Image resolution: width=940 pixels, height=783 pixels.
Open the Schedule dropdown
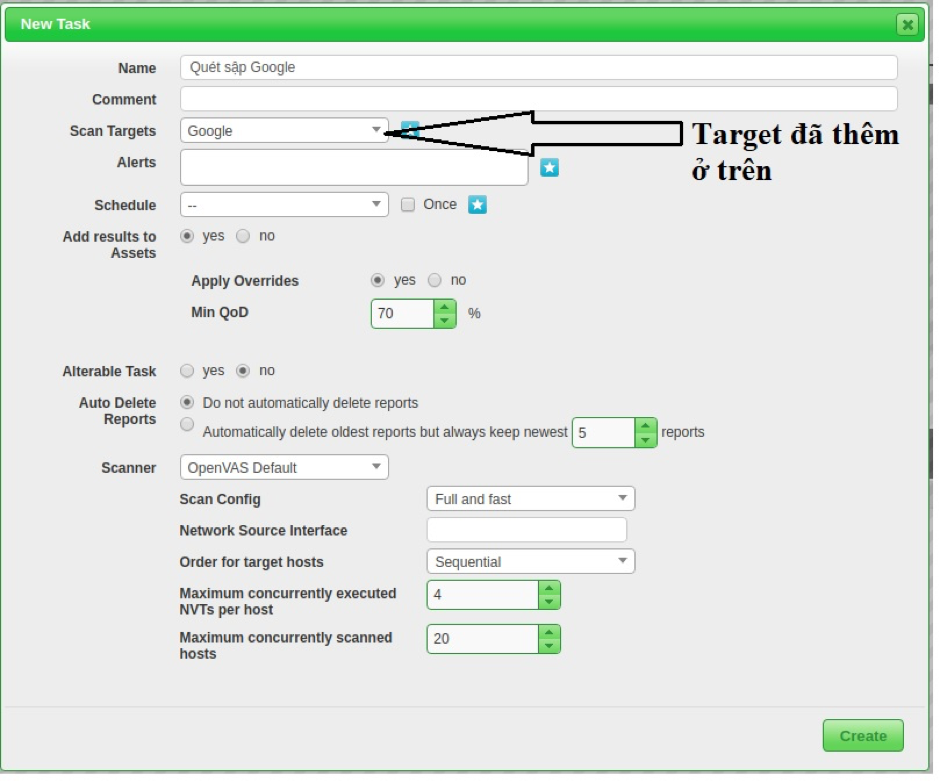tap(286, 206)
